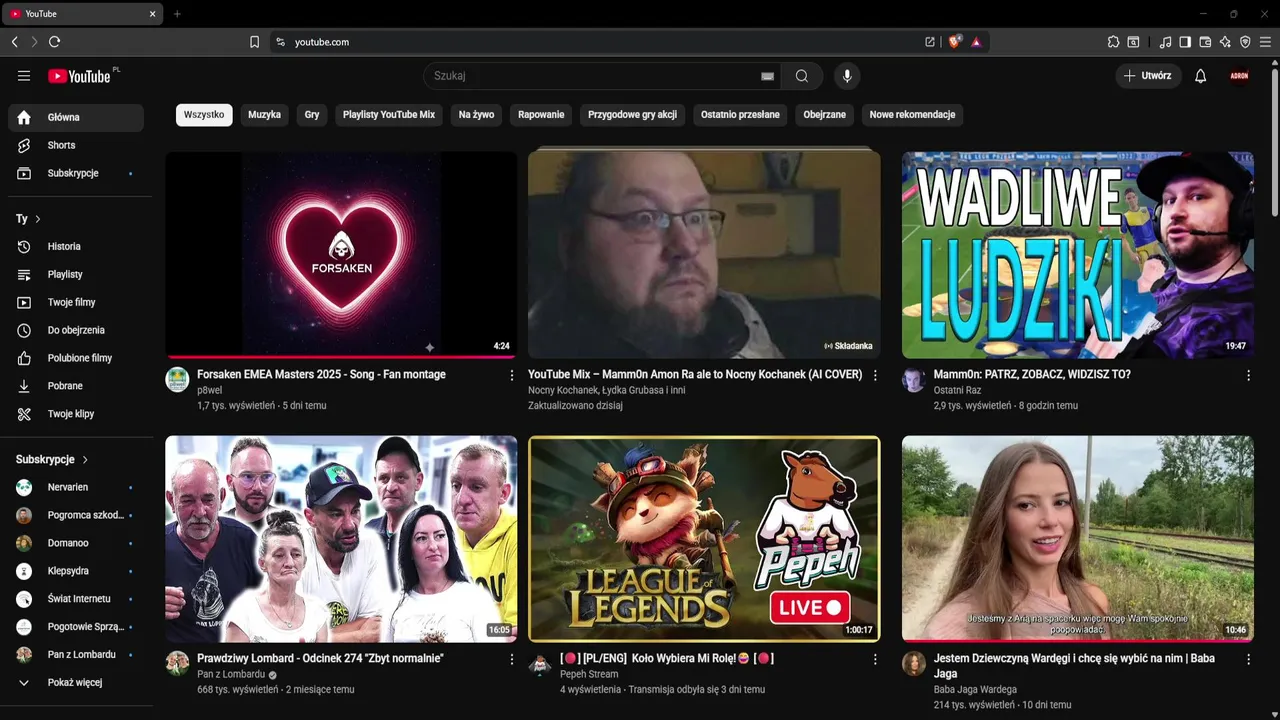Go to the YouTube logo home link
This screenshot has height=720, width=1280.
click(79, 76)
